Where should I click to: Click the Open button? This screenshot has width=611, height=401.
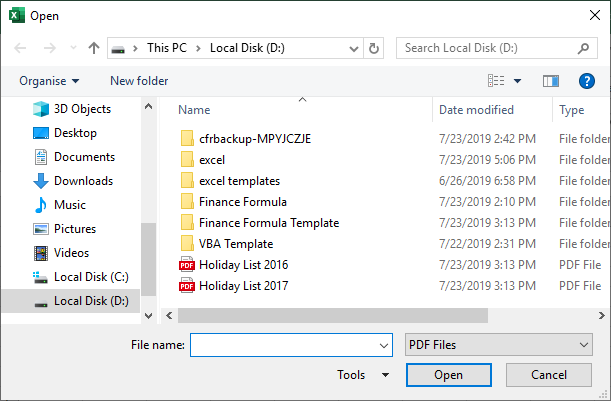448,375
